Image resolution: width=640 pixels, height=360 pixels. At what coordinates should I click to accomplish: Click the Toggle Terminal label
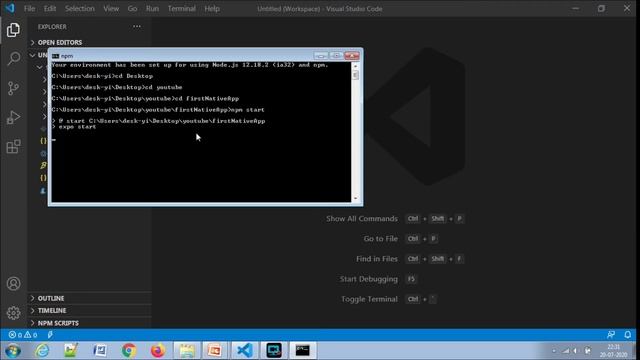(x=369, y=299)
